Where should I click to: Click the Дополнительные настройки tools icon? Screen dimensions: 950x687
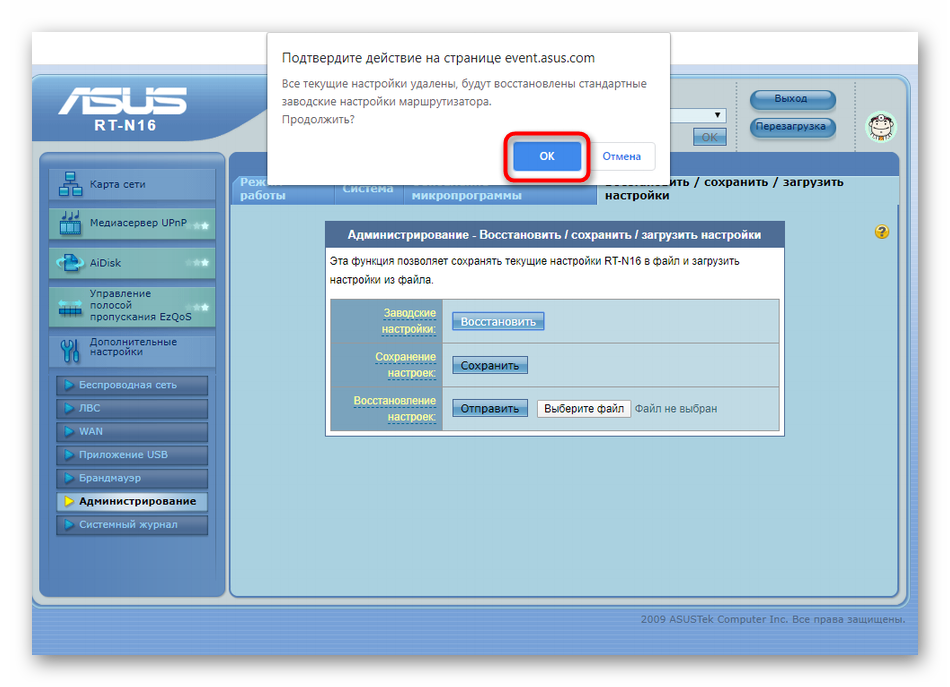tap(70, 351)
